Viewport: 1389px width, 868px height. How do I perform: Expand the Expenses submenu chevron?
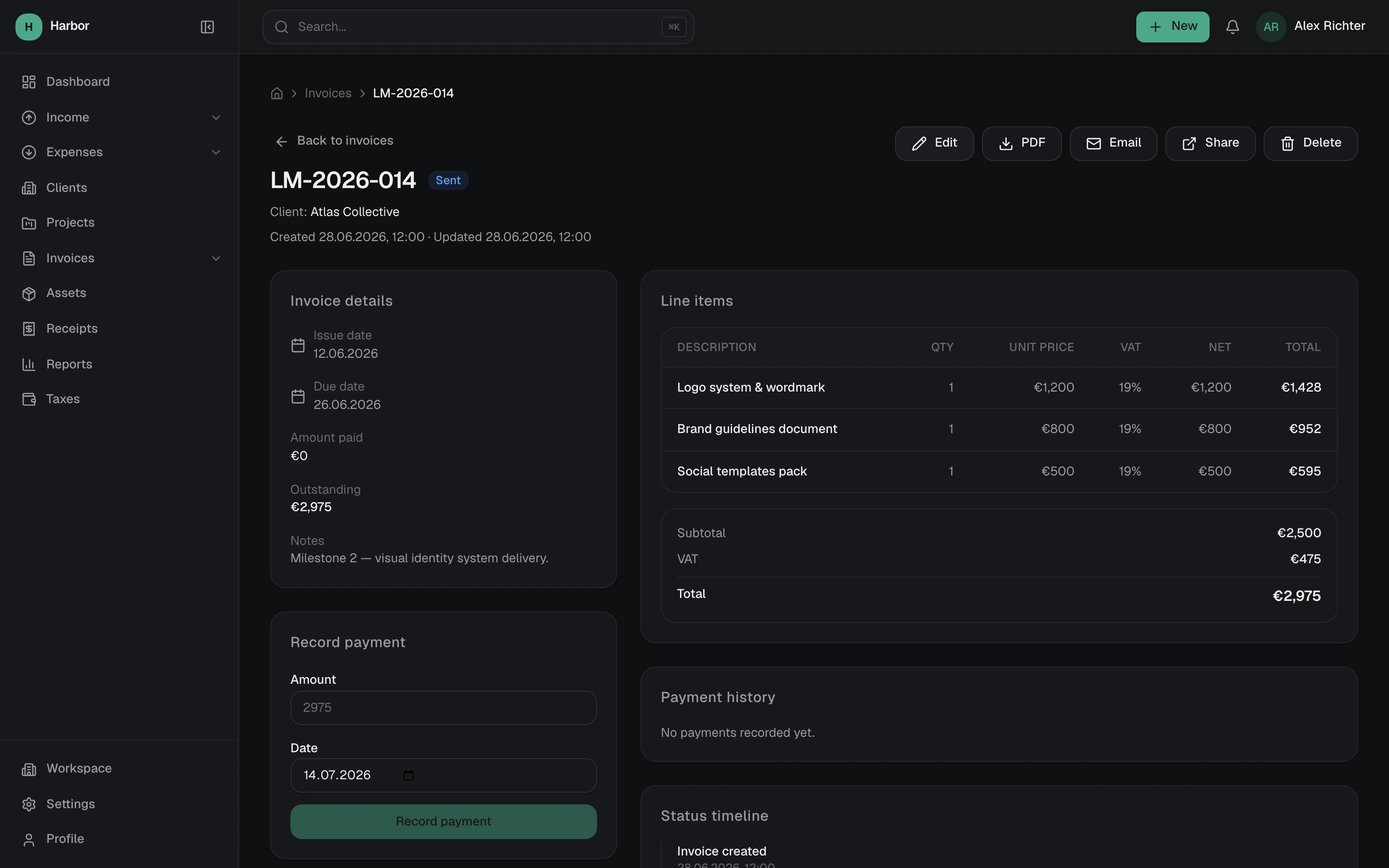coord(216,153)
